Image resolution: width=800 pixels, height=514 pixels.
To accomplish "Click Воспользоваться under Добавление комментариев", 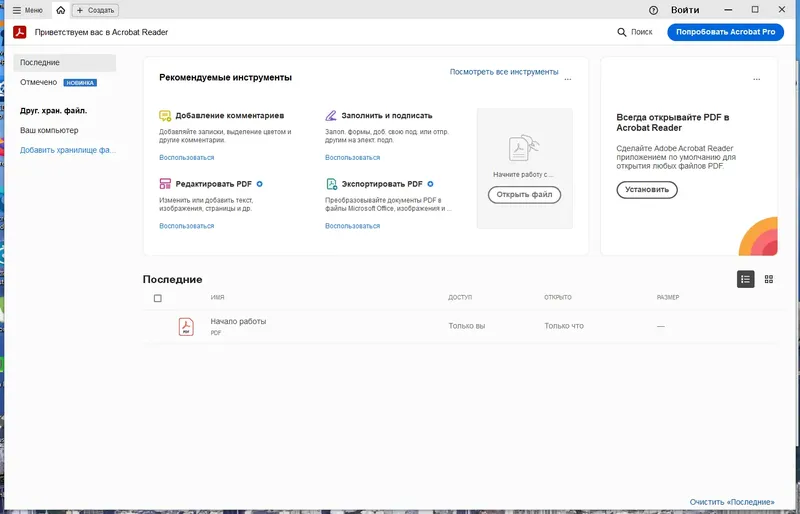I will pyautogui.click(x=187, y=158).
